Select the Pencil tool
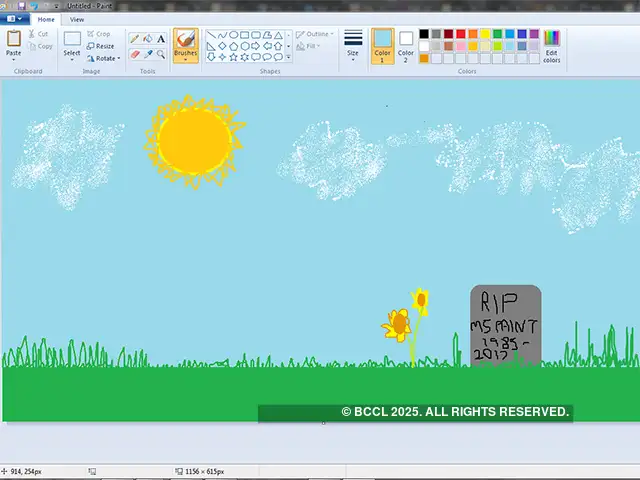 click(135, 39)
